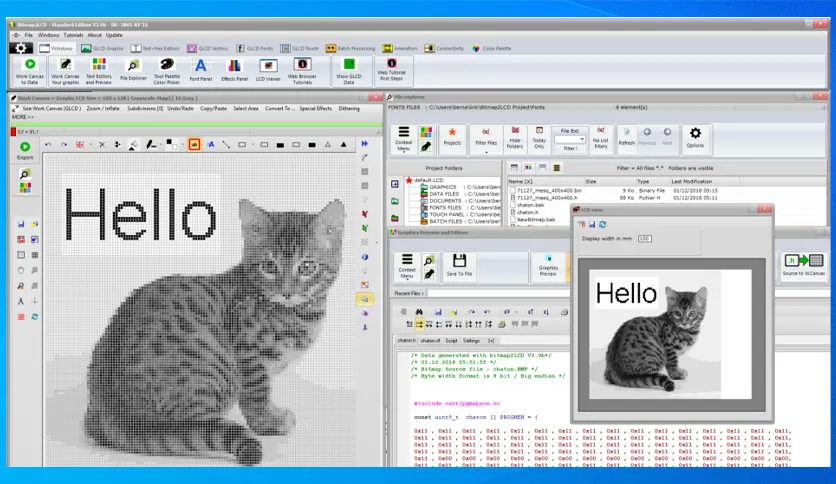Launch the LCD Viewer

coord(268,70)
